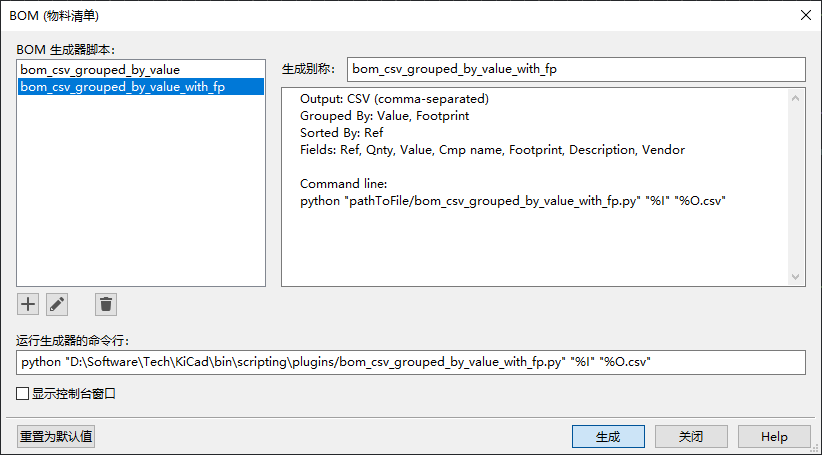Screen dimensions: 822x455
Task: Delete the selected generator with trash icon
Action: coord(106,305)
